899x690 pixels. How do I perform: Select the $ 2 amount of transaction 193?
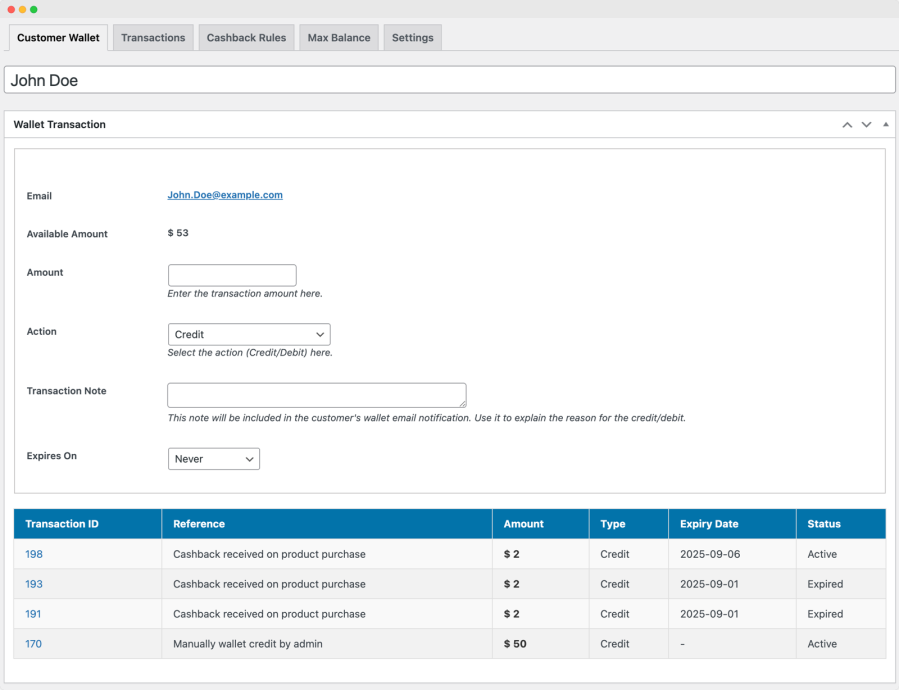511,584
